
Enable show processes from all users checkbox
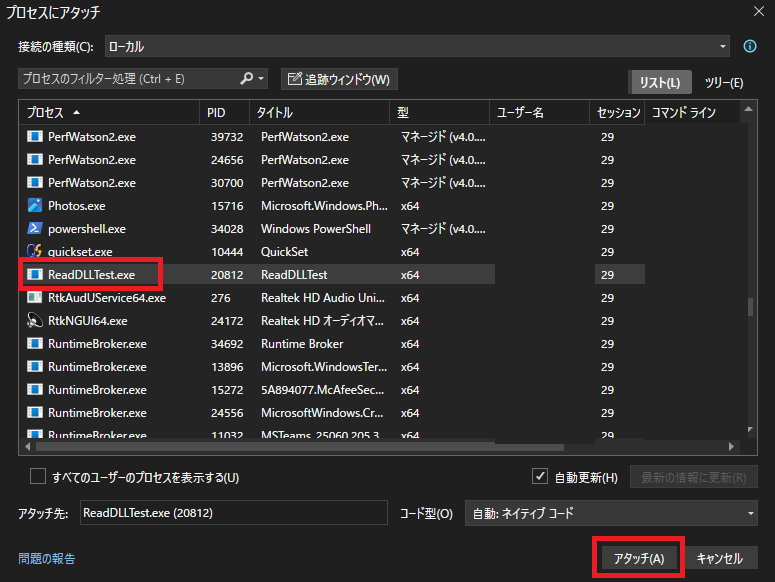pos(38,477)
